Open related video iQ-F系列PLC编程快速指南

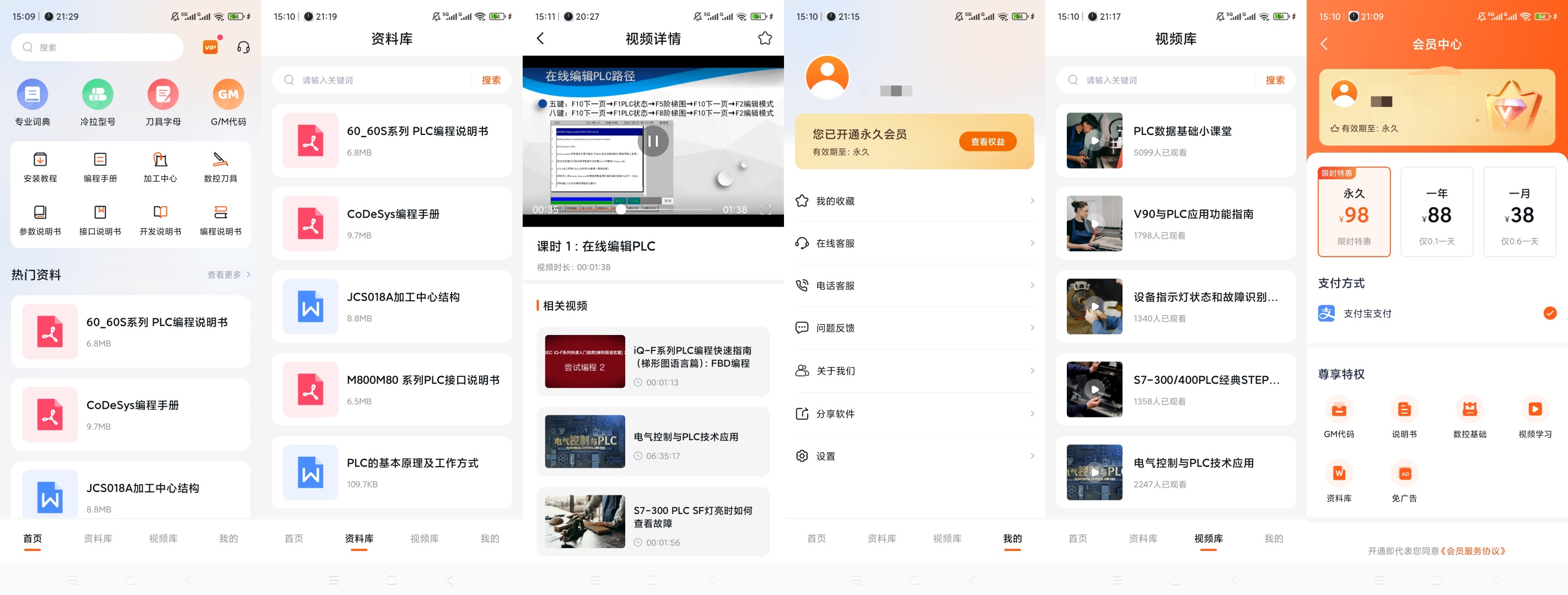pyautogui.click(x=653, y=361)
